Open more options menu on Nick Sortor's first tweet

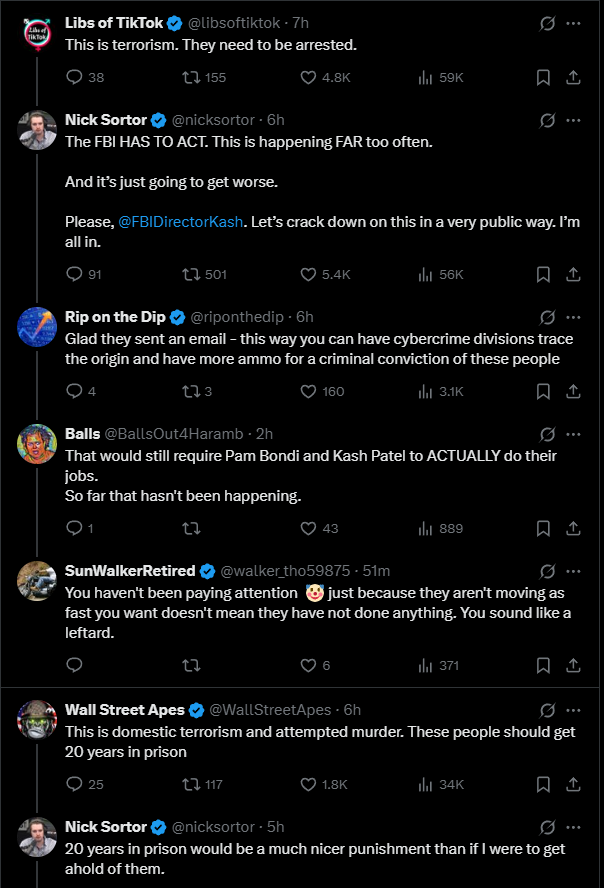tap(573, 120)
